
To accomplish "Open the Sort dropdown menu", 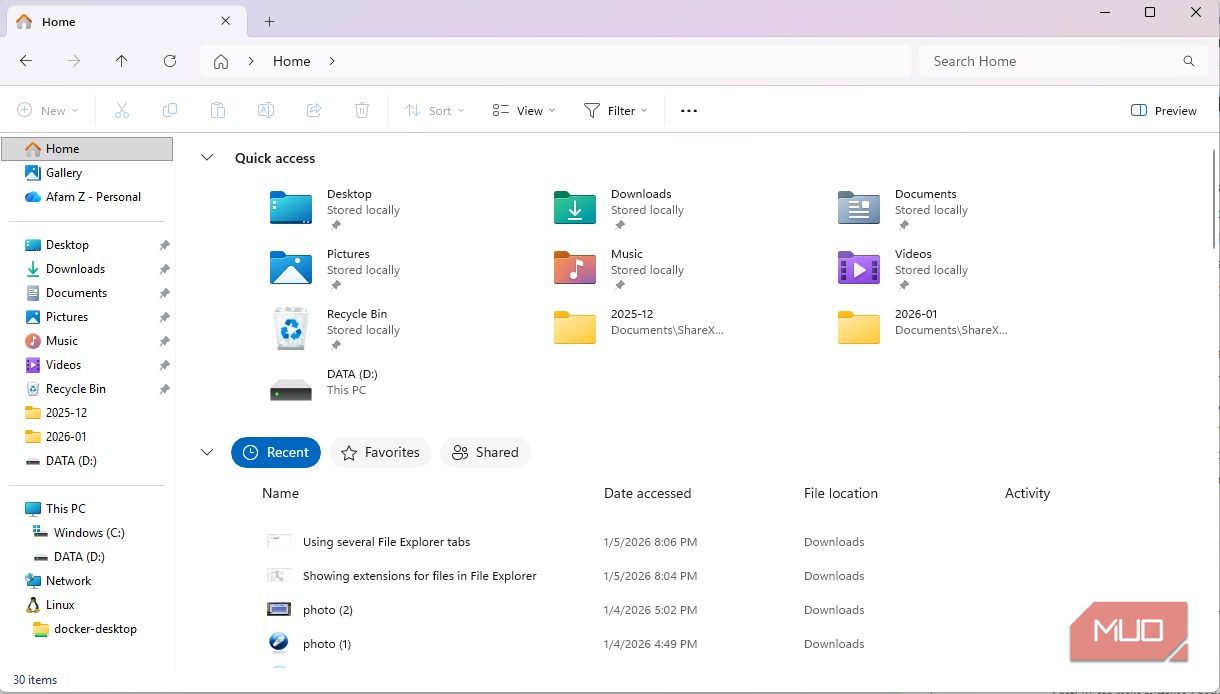I will pos(435,111).
